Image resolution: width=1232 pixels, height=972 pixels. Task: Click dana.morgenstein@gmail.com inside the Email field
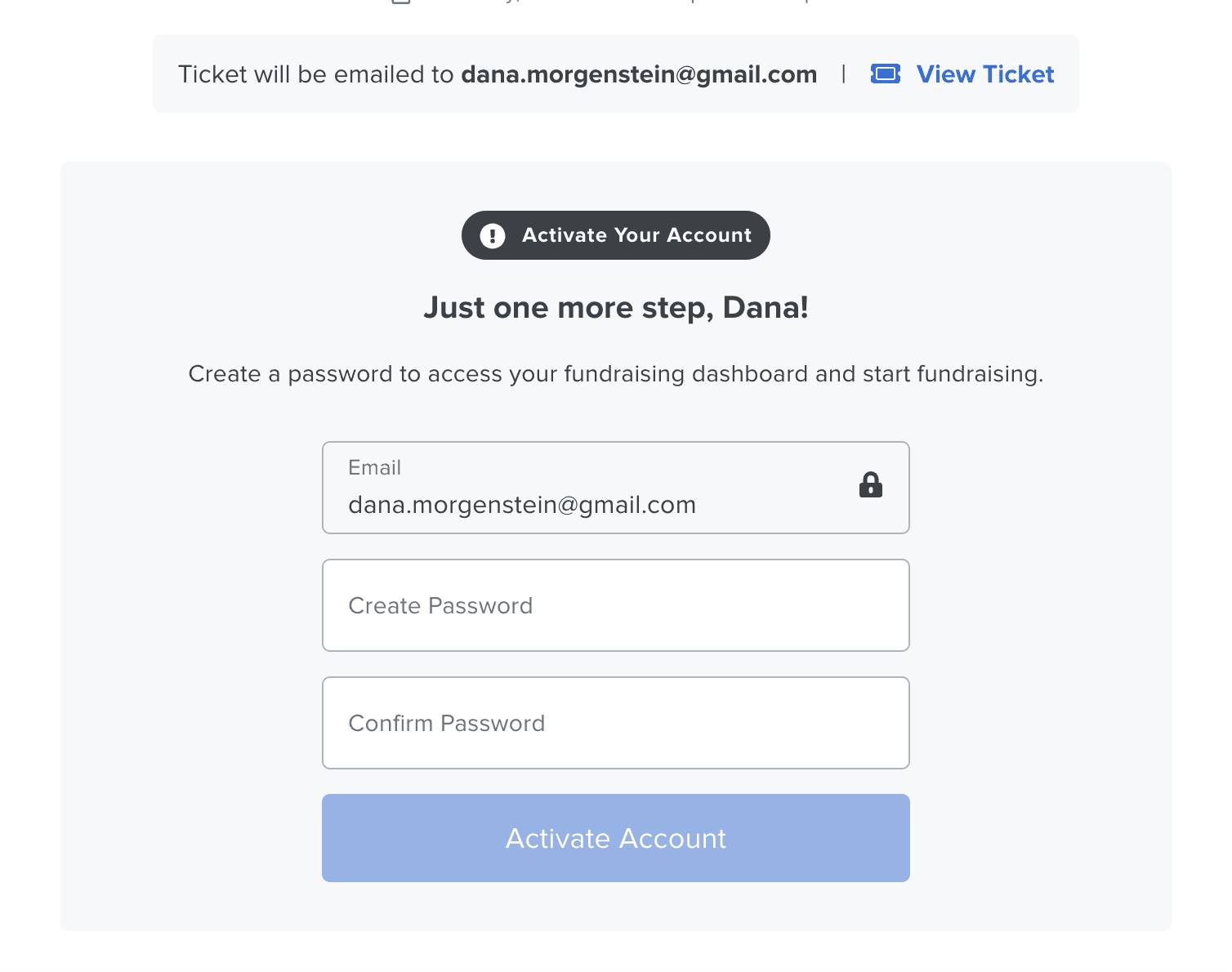pyautogui.click(x=522, y=505)
